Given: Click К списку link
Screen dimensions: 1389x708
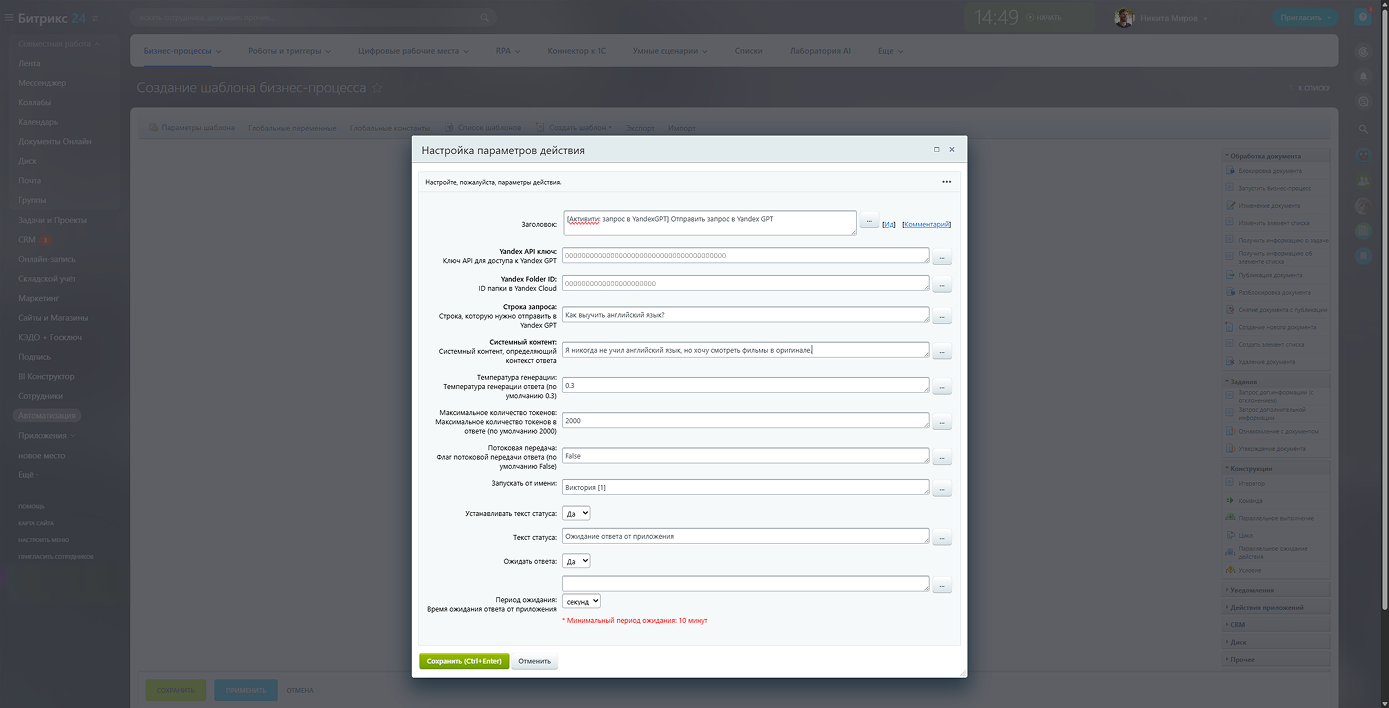Looking at the screenshot, I should [1313, 88].
